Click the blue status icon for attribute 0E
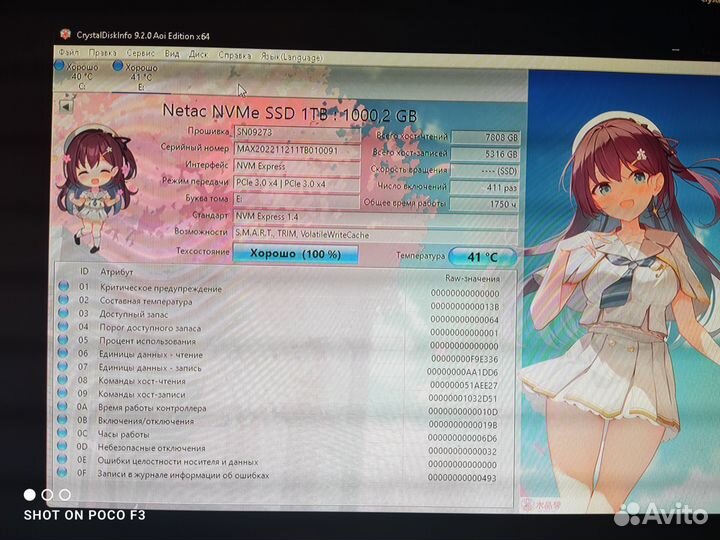720x540 pixels. tap(62, 459)
